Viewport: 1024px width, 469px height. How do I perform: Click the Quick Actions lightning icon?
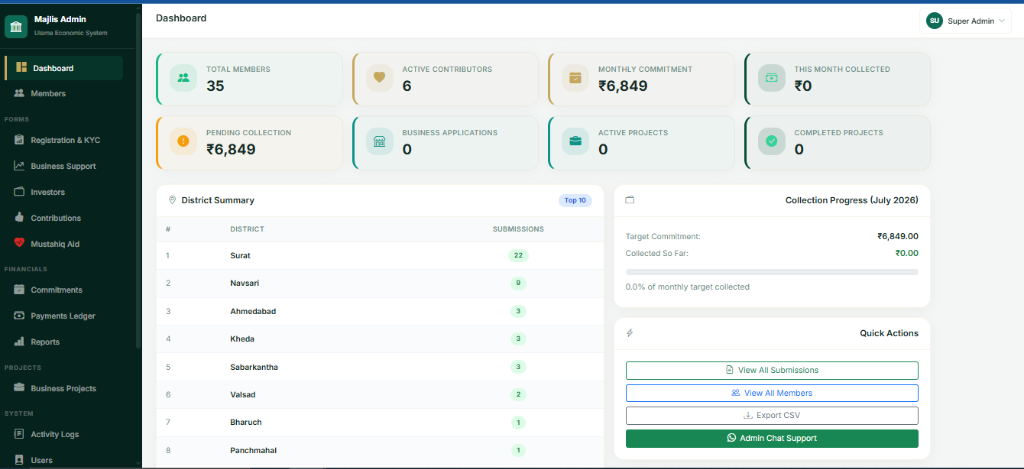click(x=630, y=333)
